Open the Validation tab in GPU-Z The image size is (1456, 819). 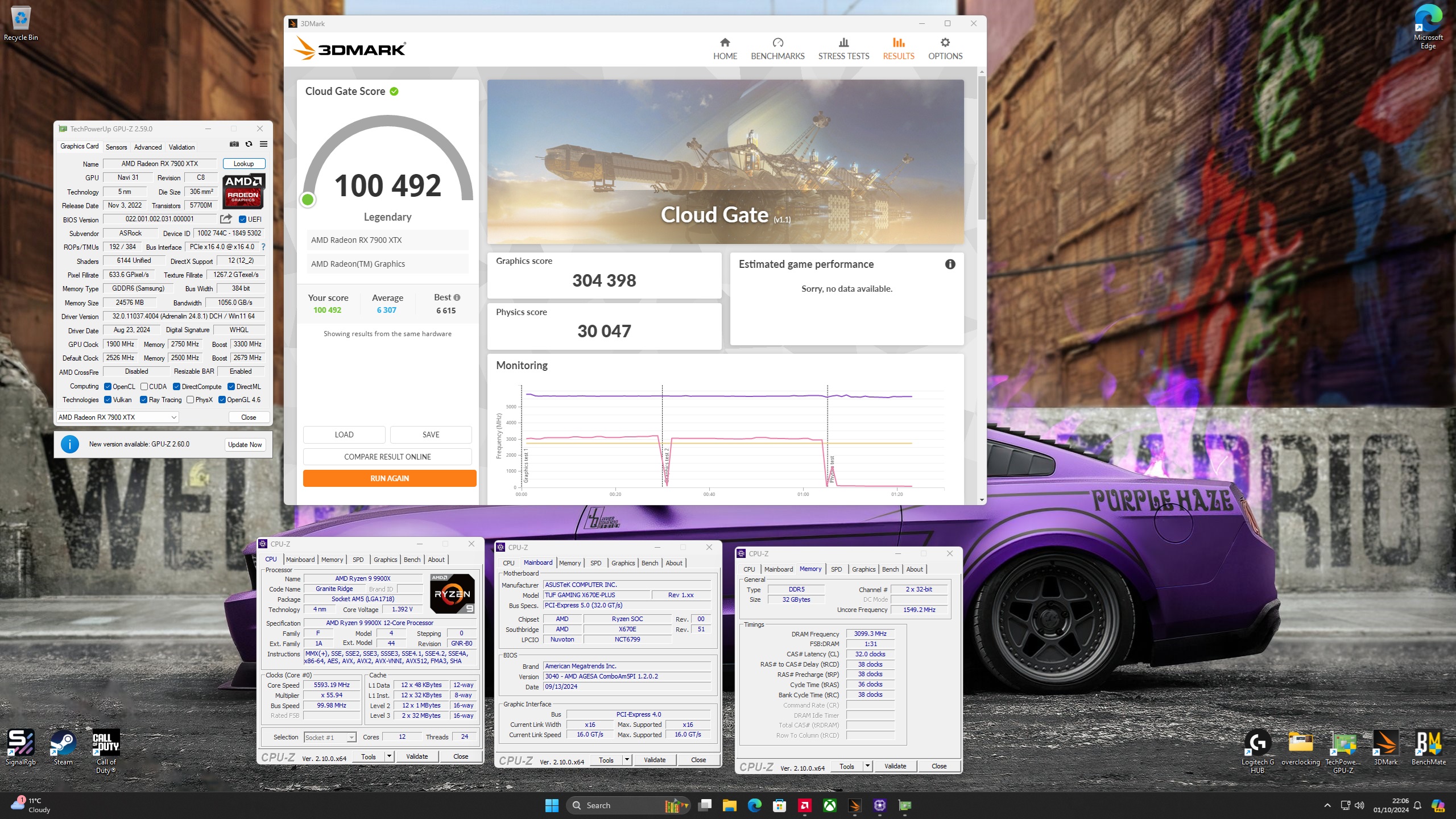181,147
